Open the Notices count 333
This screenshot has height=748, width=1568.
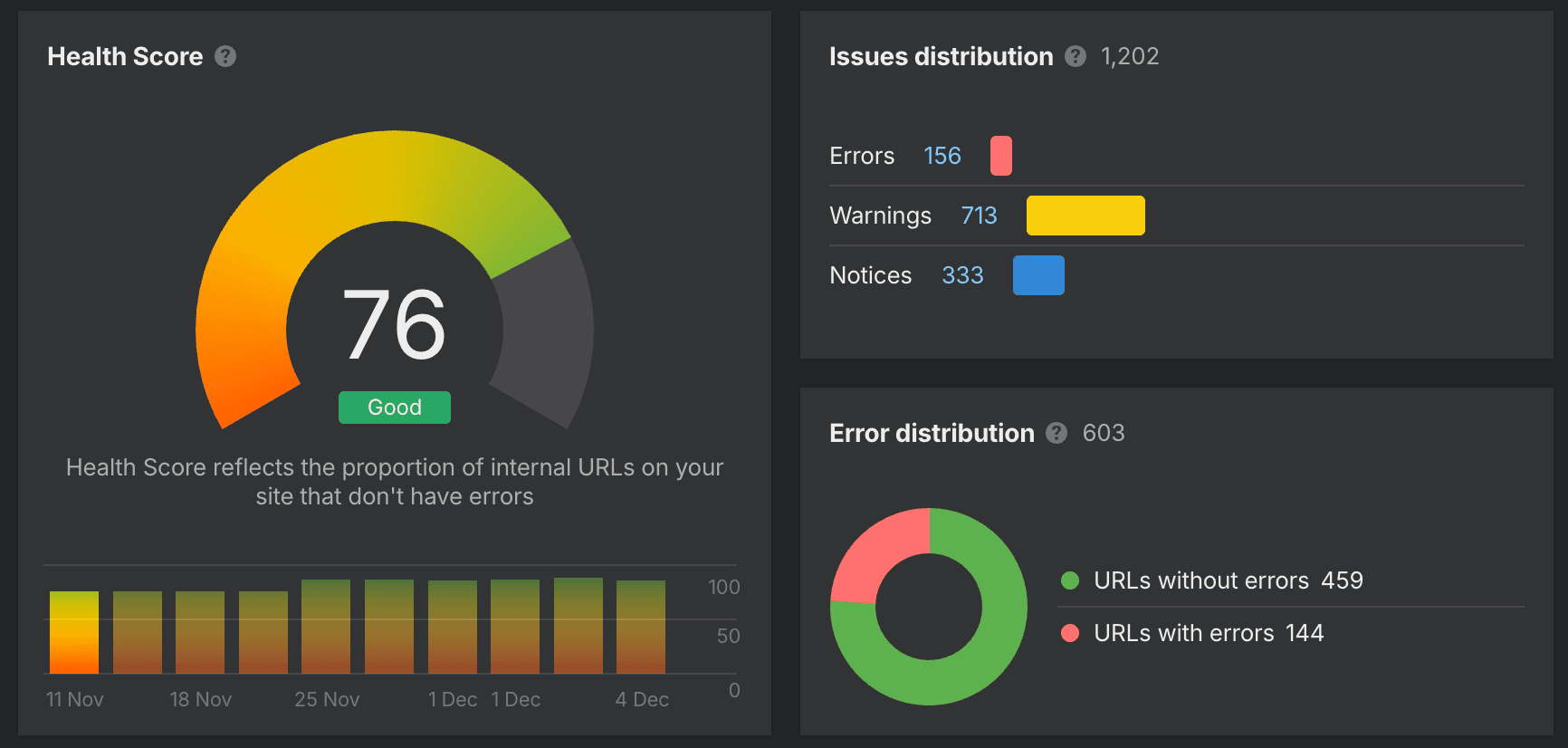click(x=962, y=275)
